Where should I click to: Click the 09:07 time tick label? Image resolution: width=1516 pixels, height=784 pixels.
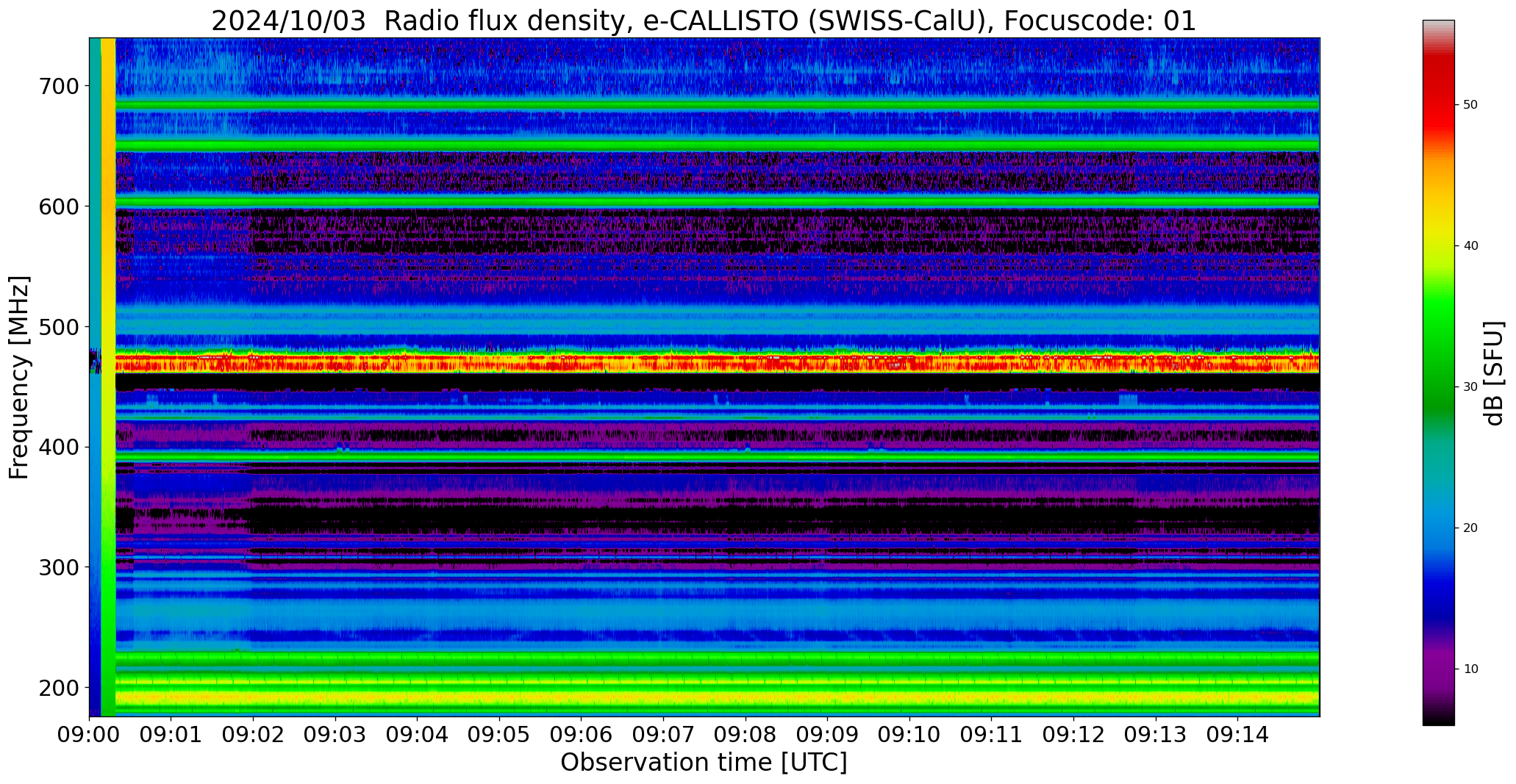[663, 735]
